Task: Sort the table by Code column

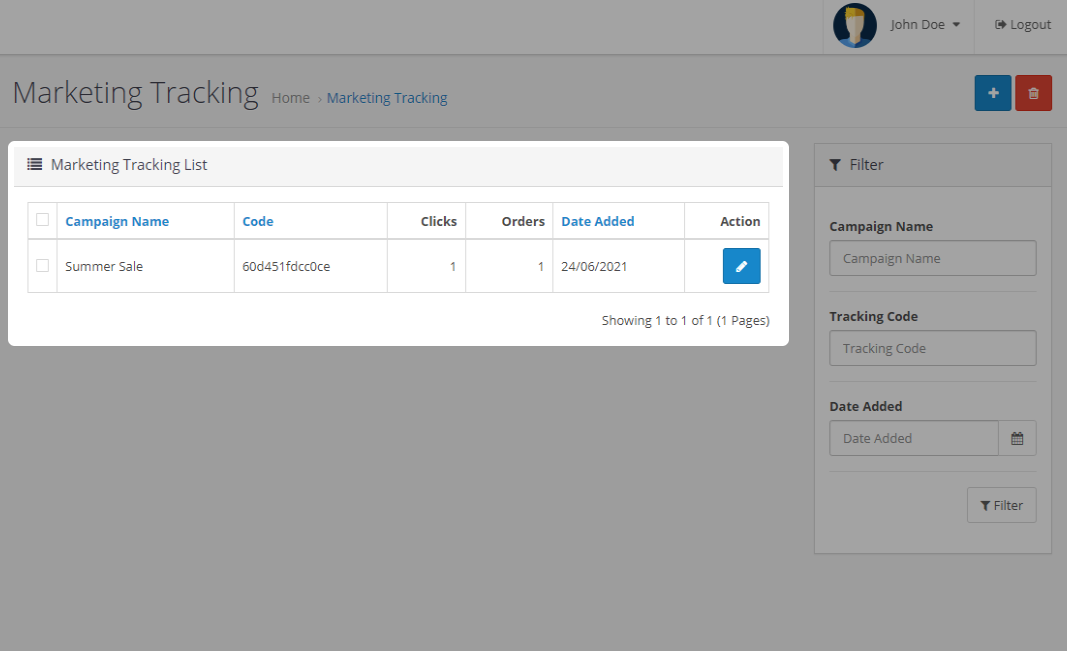Action: (x=258, y=221)
